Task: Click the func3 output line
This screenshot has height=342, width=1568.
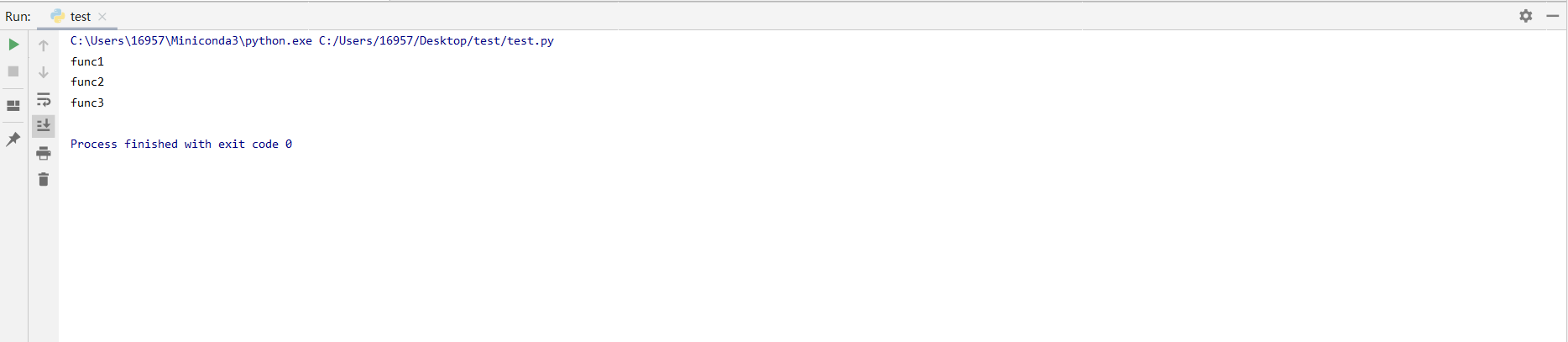Action: click(87, 103)
